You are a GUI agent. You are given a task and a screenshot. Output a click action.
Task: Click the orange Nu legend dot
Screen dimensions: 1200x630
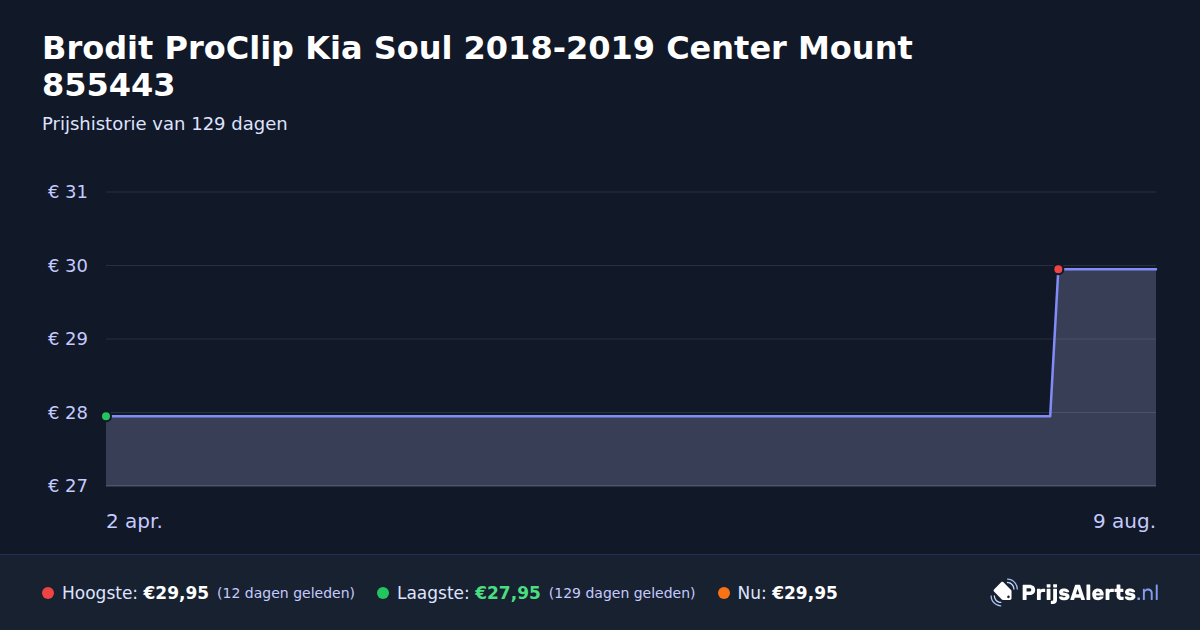pyautogui.click(x=723, y=593)
